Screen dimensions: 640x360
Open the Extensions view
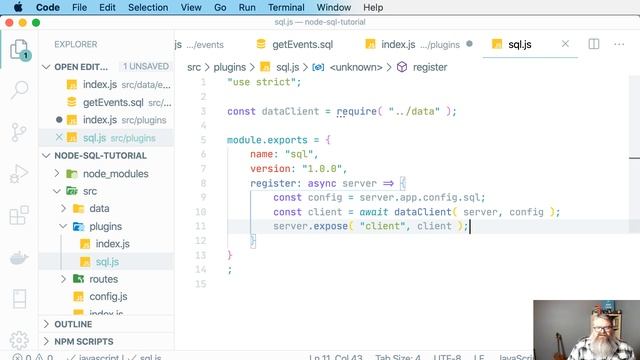[x=19, y=216]
